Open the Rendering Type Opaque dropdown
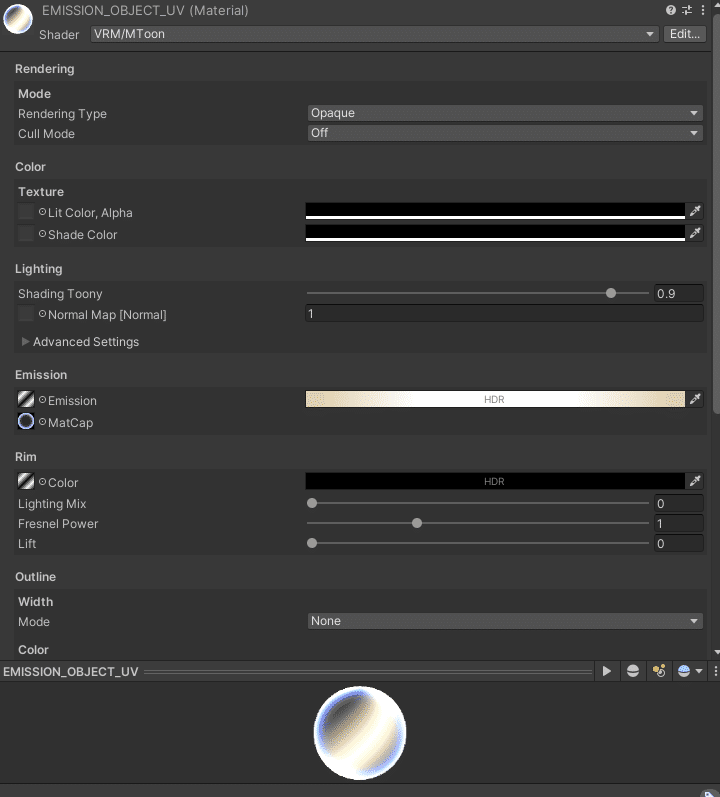The image size is (720, 797). 505,113
